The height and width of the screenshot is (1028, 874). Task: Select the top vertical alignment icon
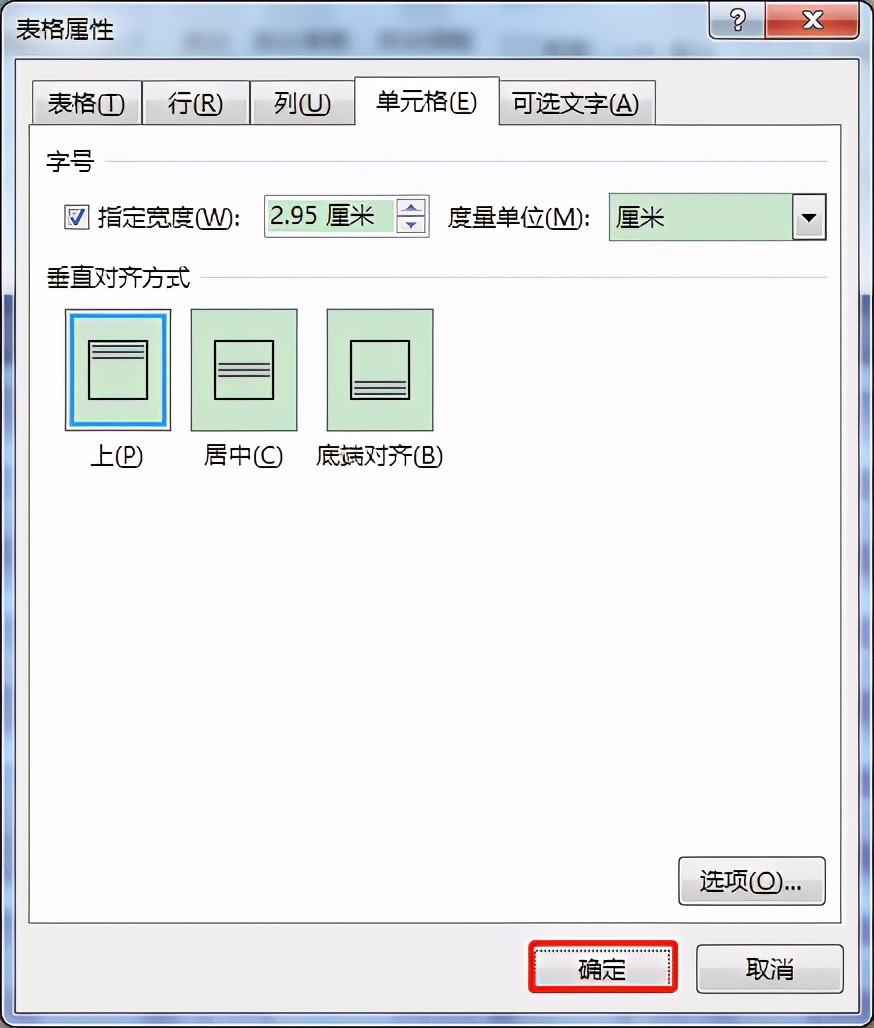pos(118,370)
